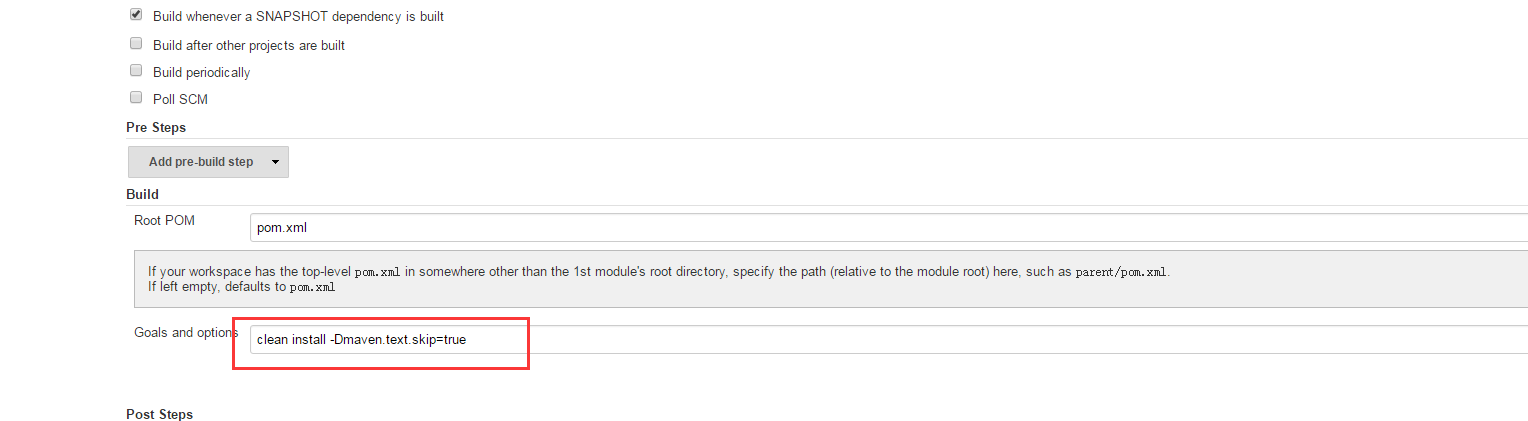Click the gray Root POM help description box
Screen dimensions: 1528x421
coord(831,279)
